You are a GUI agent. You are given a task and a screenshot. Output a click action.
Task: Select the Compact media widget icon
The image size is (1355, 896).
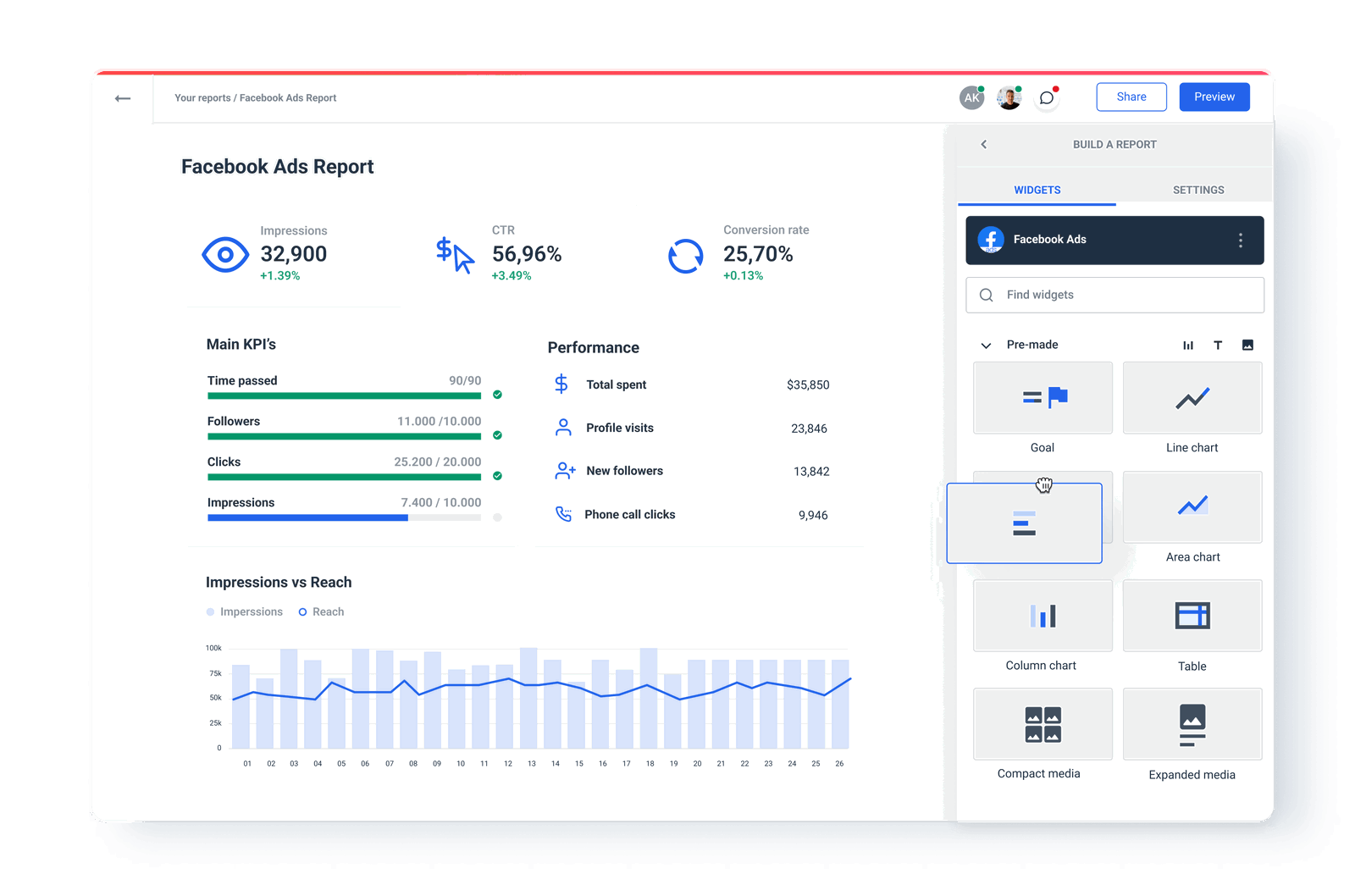click(x=1042, y=724)
